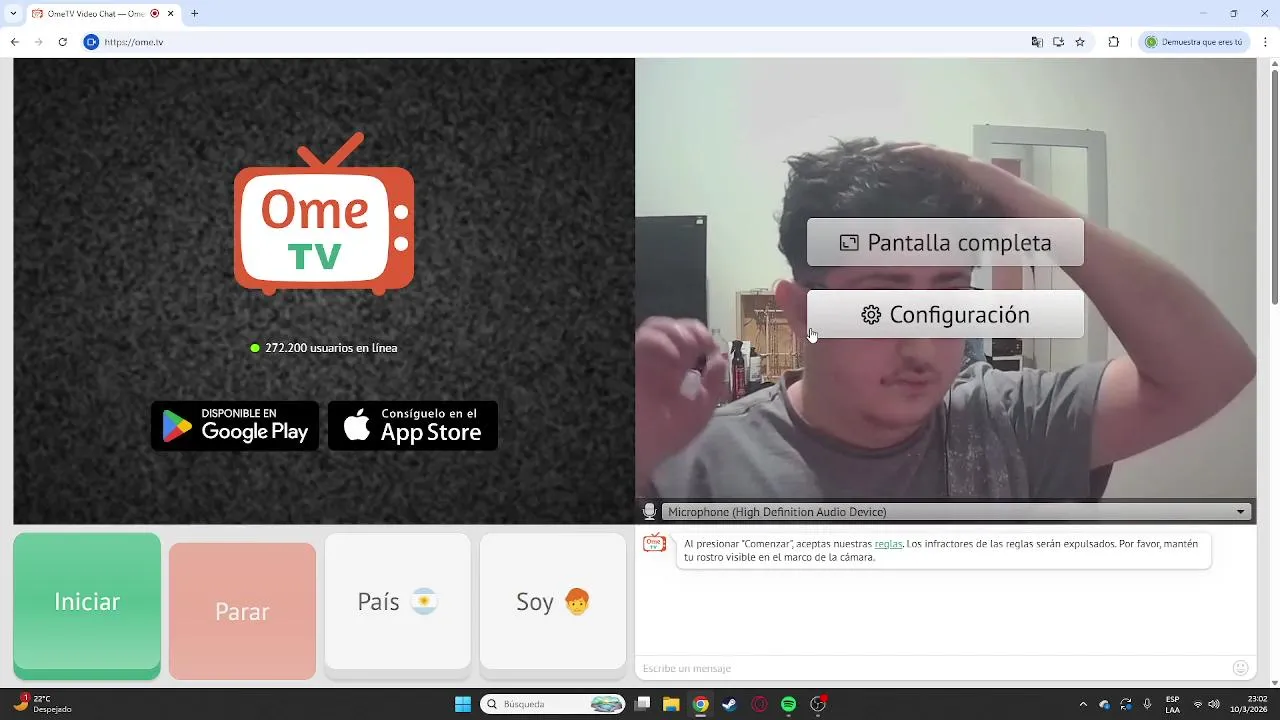Reload the ome.tv page
The width and height of the screenshot is (1280, 720).
point(62,42)
